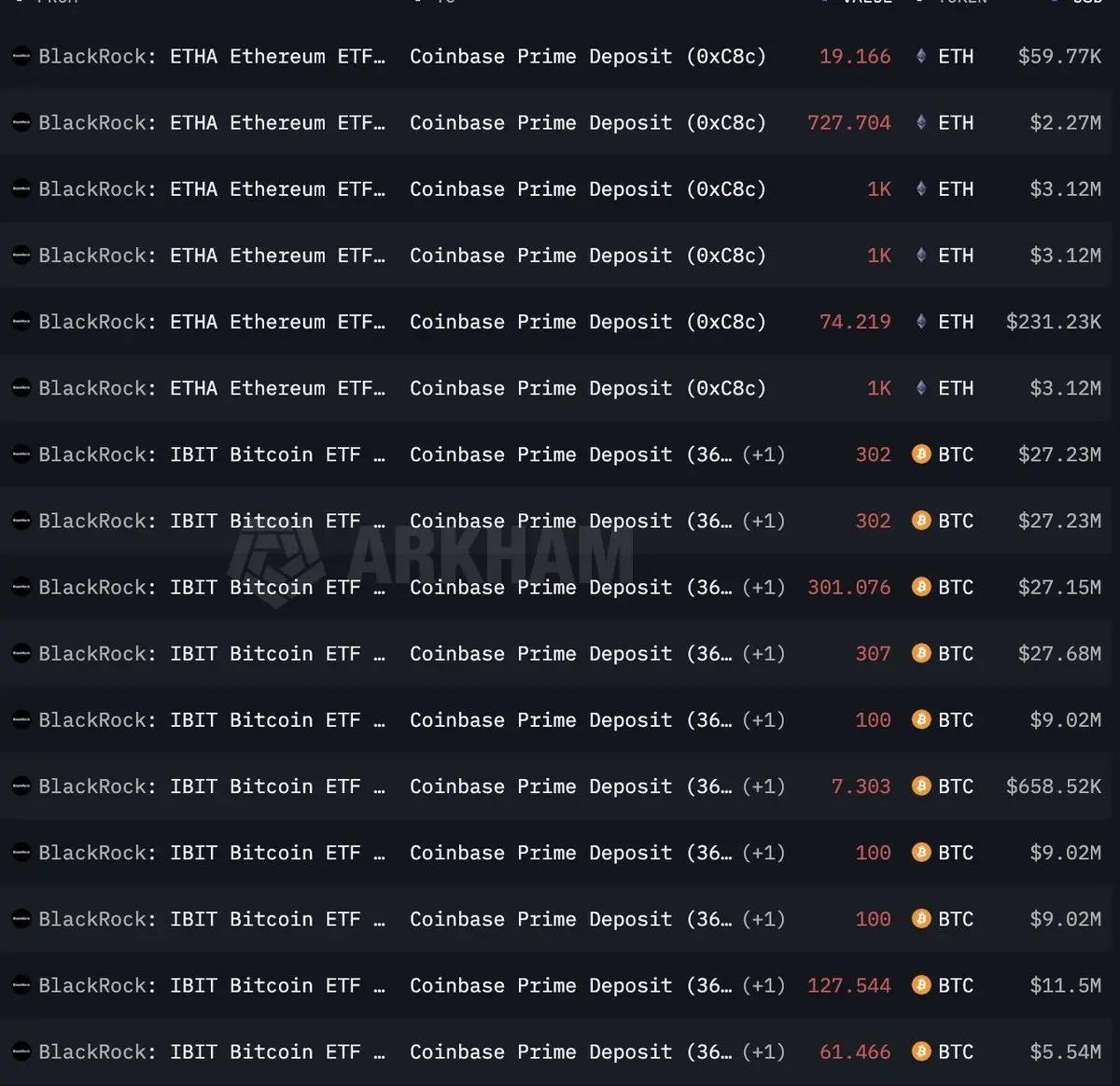Click the ETH token icon in the 19.166 row

(921, 56)
